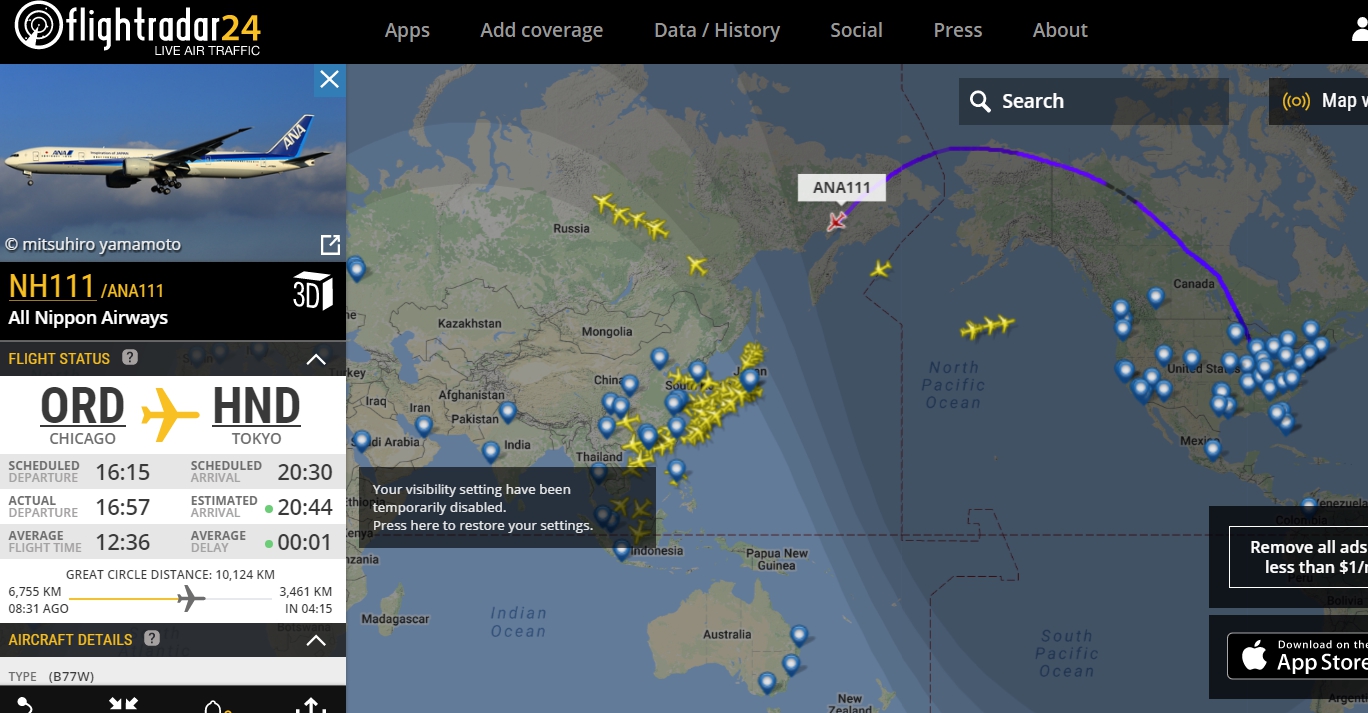The height and width of the screenshot is (713, 1368).
Task: Click scheduled departure time 16:15
Action: tap(123, 472)
